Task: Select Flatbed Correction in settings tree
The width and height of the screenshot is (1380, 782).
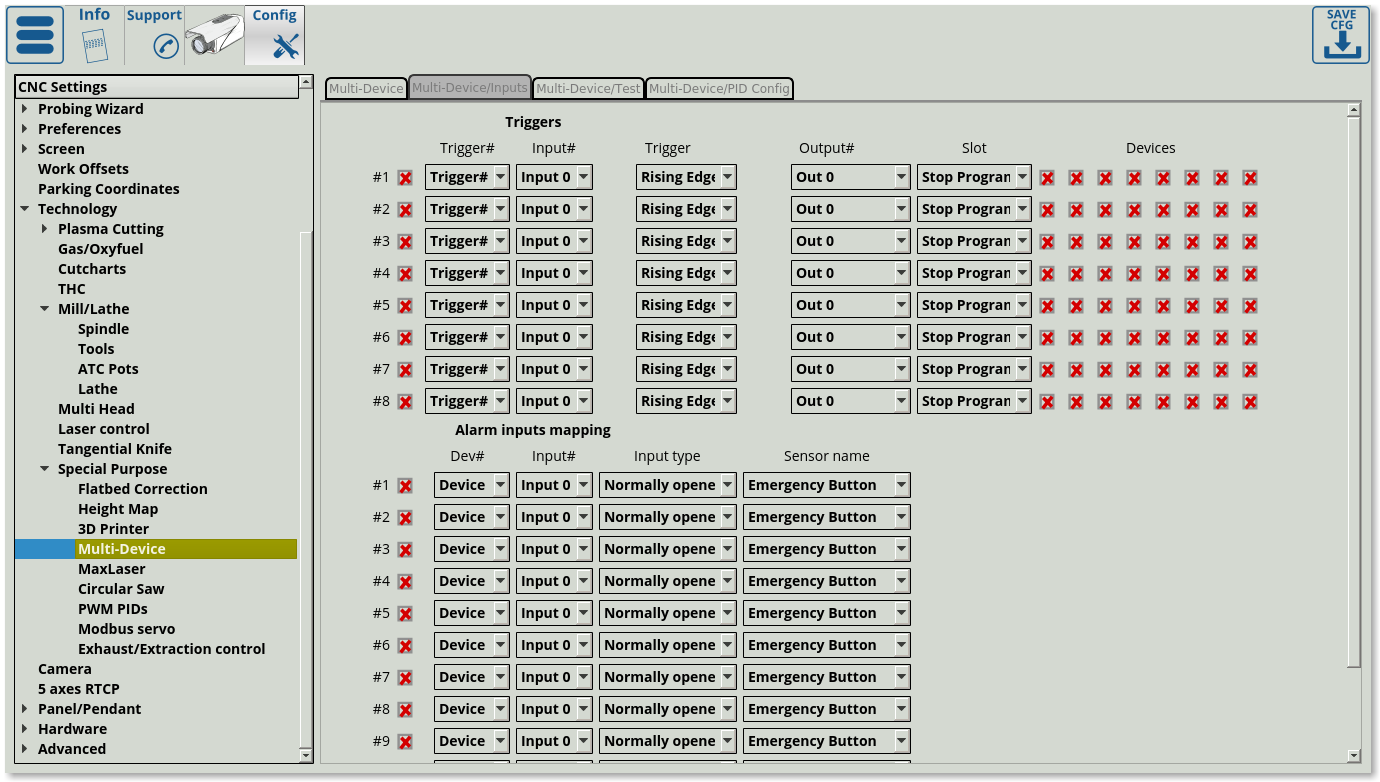Action: 143,489
